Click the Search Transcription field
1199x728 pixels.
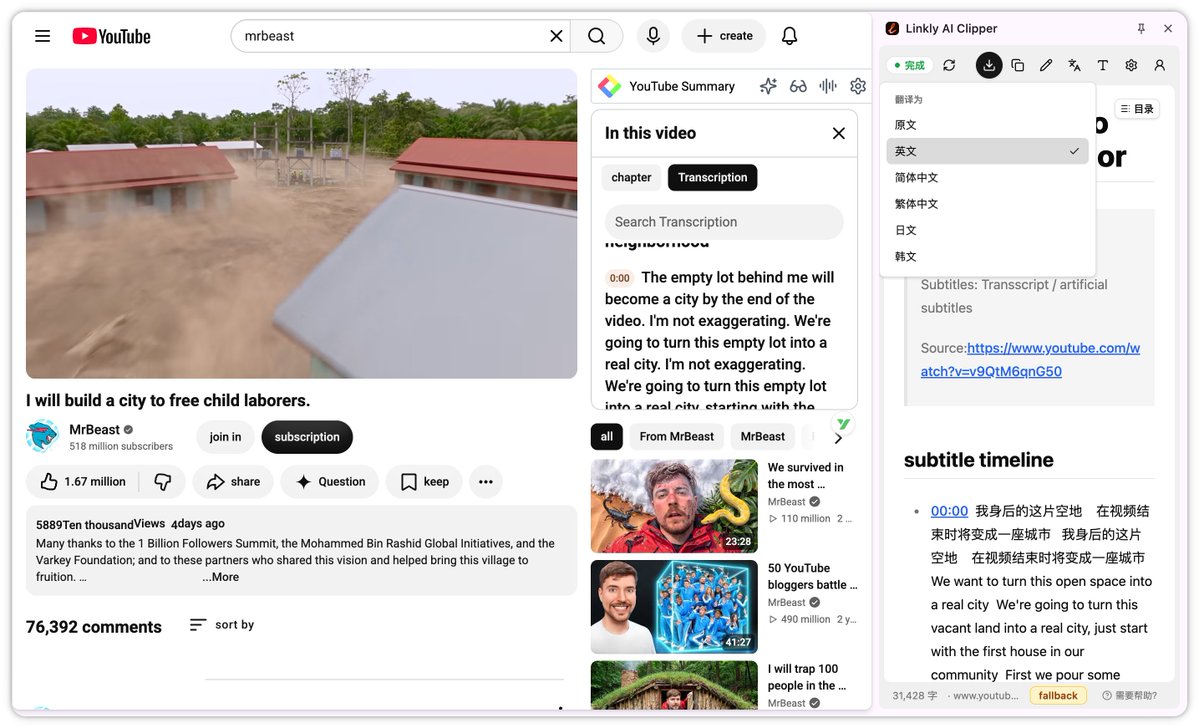point(724,222)
